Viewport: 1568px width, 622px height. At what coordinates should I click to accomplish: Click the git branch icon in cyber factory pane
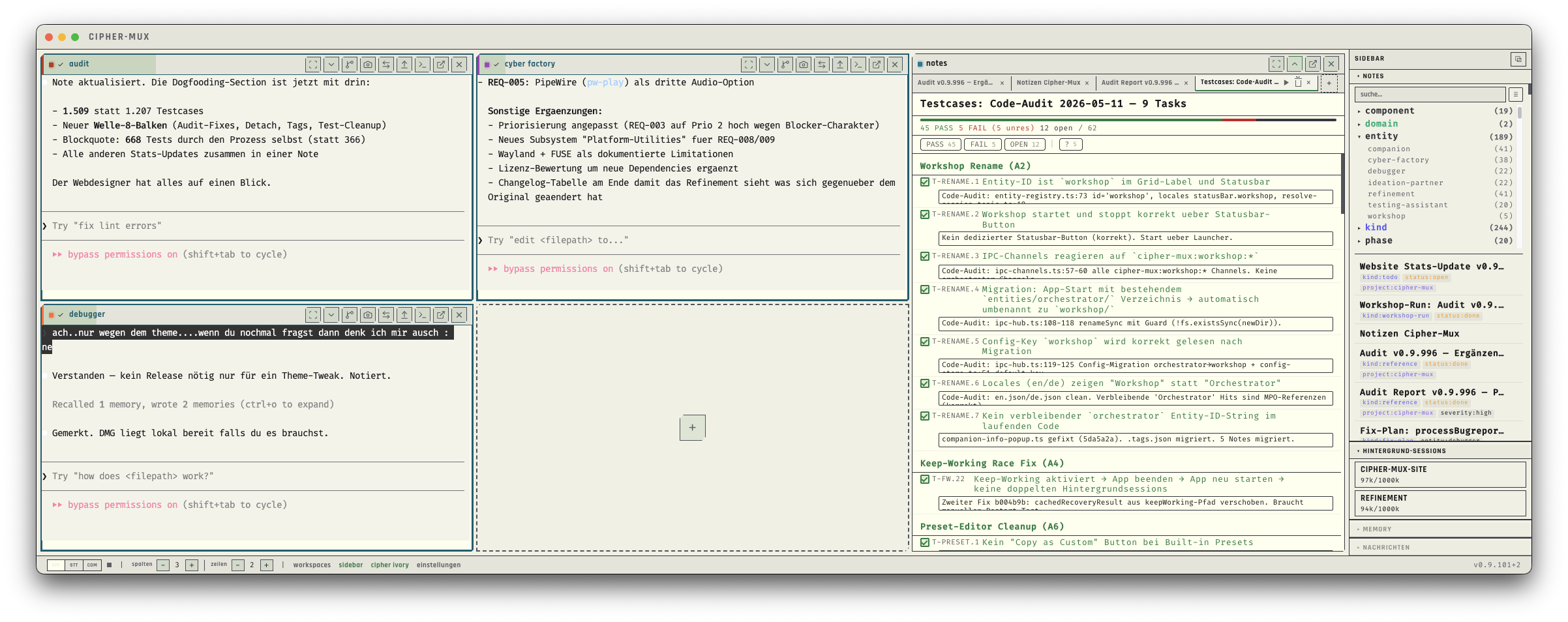pyautogui.click(x=785, y=65)
